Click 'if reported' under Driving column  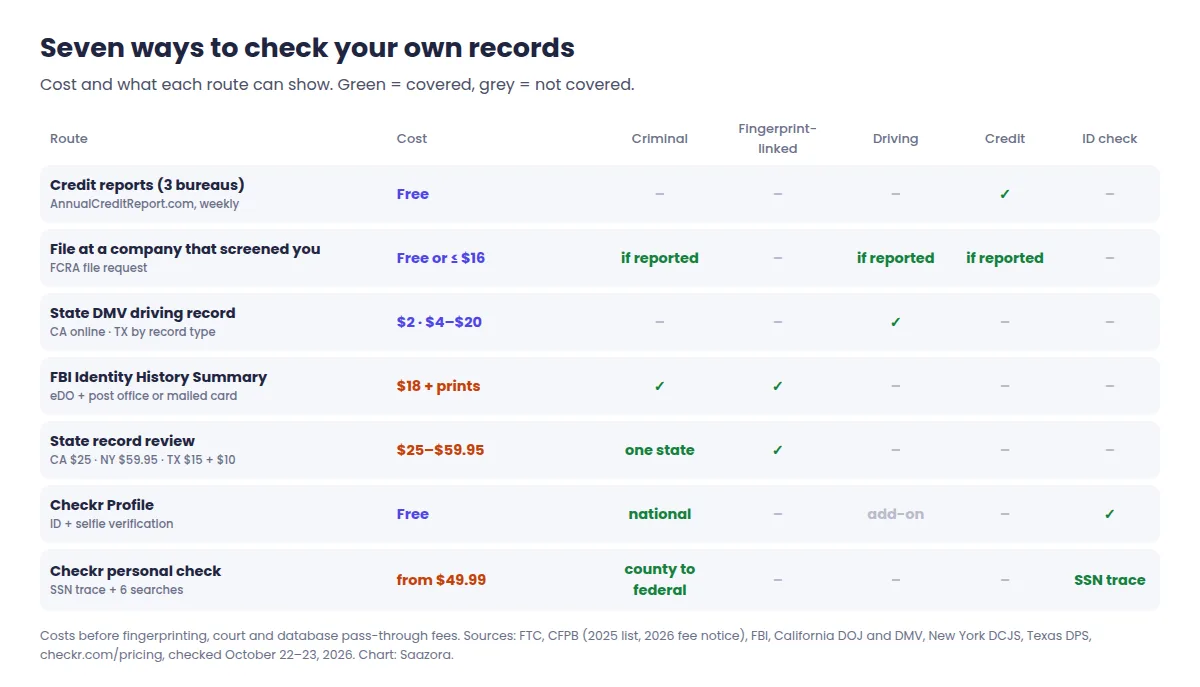895,258
